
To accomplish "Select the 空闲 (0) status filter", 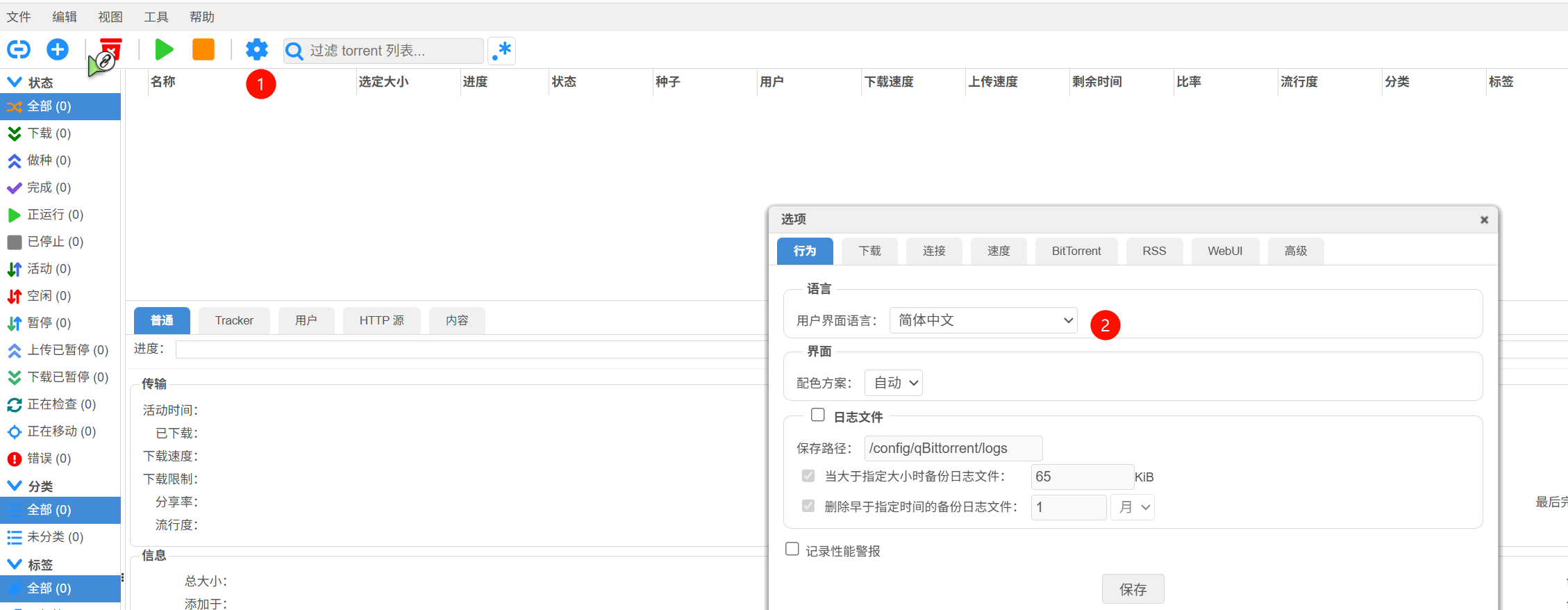I will (x=60, y=296).
